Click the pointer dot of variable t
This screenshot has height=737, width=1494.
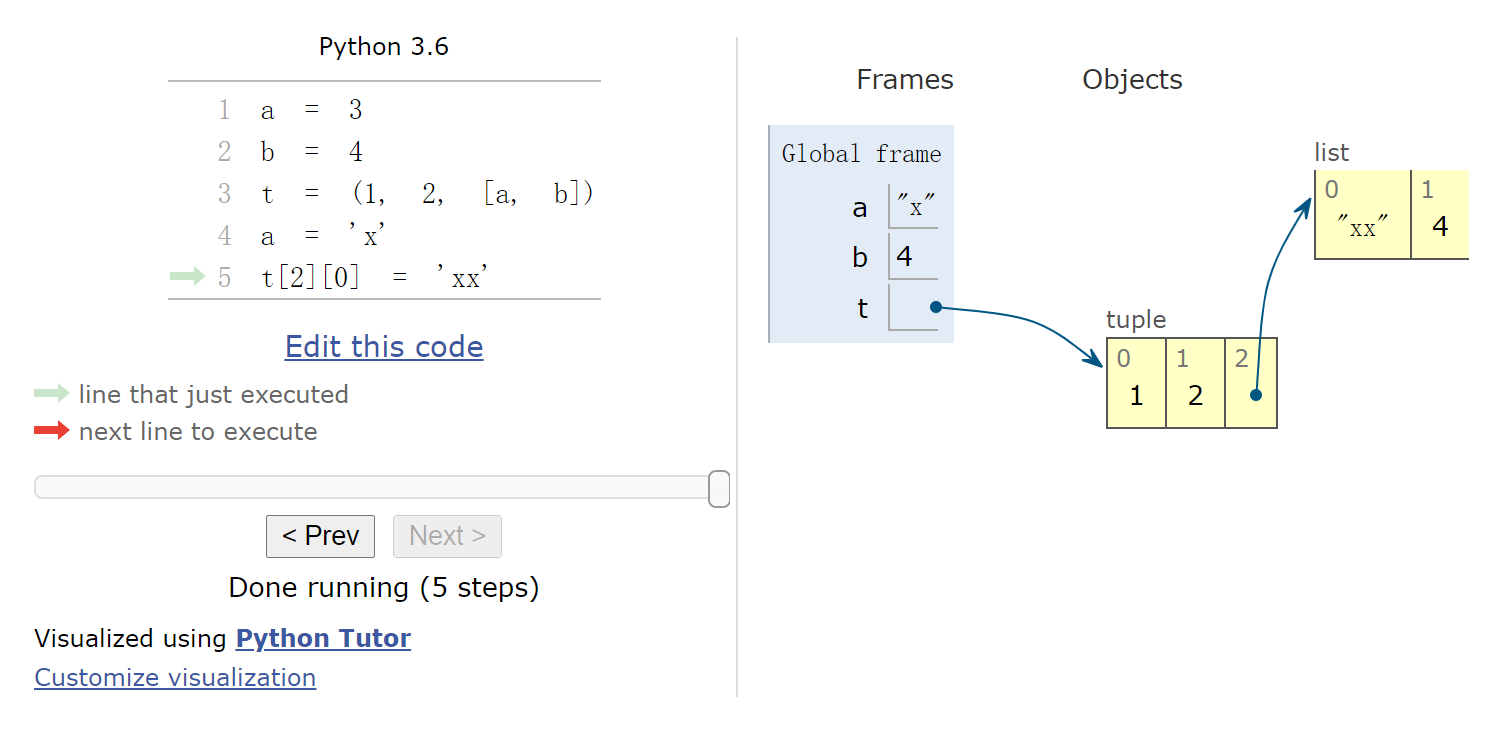tap(934, 307)
